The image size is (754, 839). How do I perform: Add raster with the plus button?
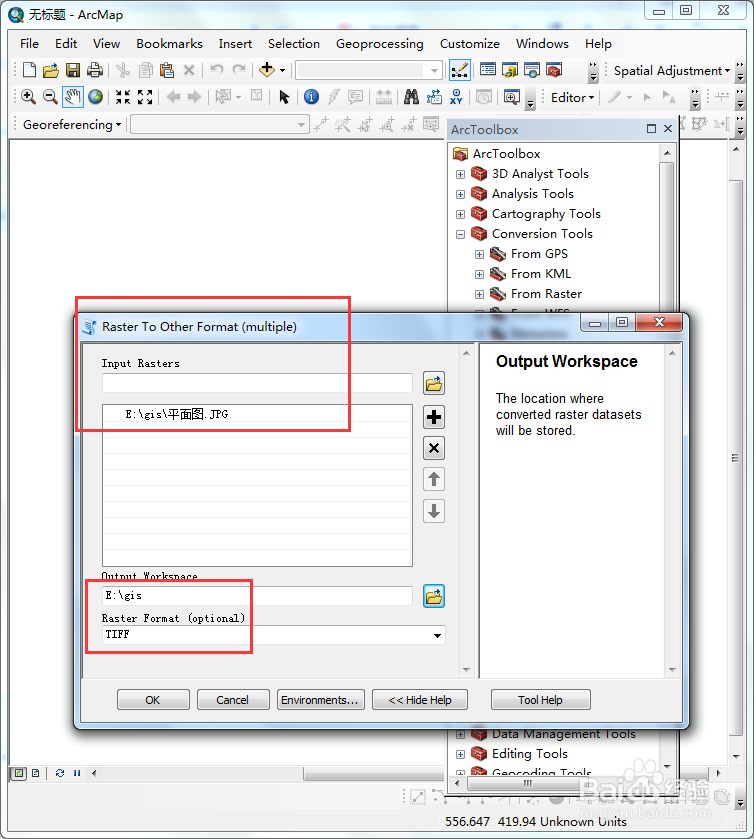click(x=434, y=417)
